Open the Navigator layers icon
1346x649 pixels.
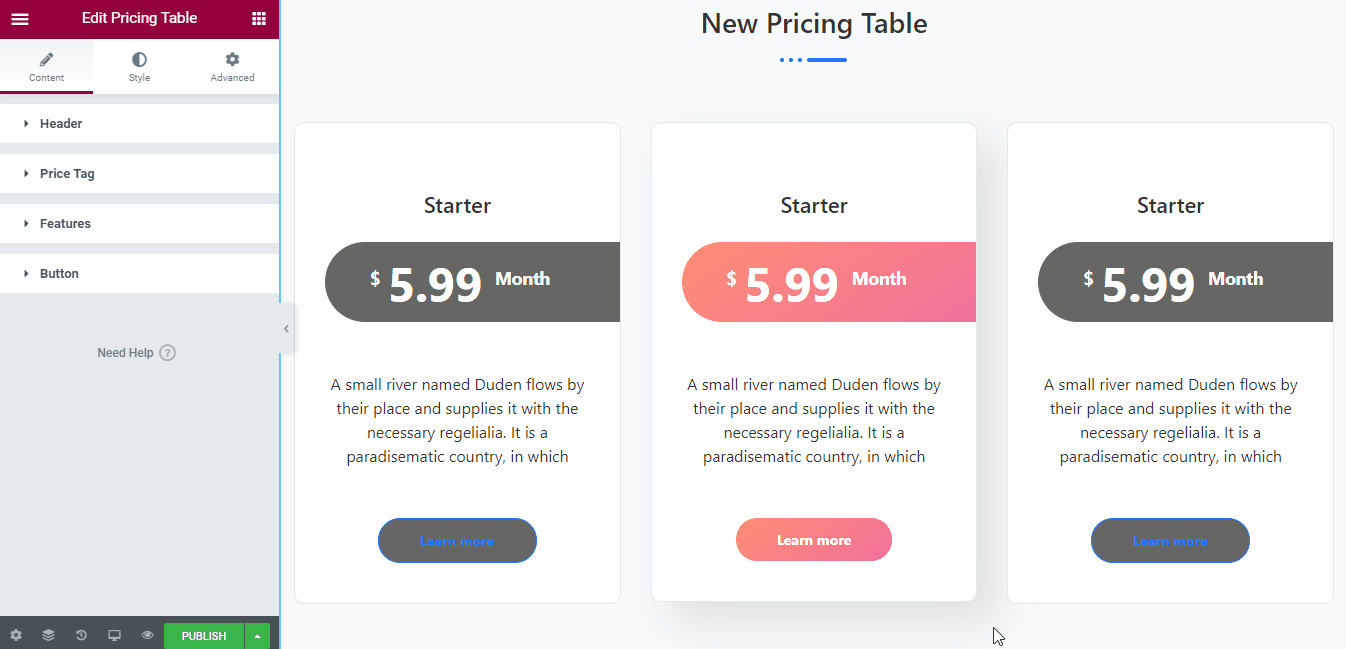tap(48, 635)
